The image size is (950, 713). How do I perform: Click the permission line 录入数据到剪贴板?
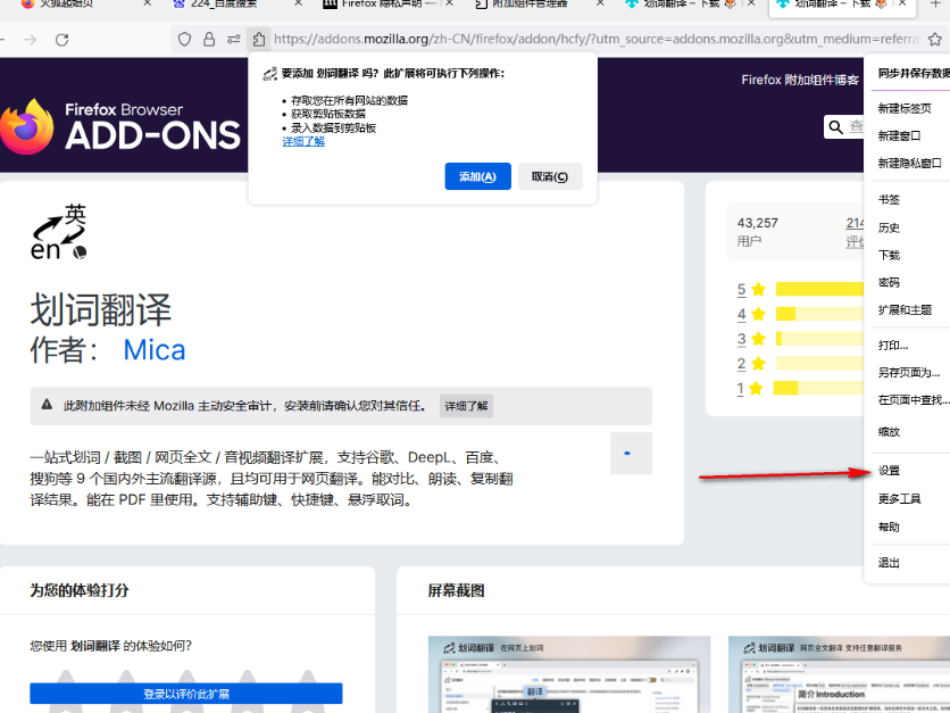[333, 128]
